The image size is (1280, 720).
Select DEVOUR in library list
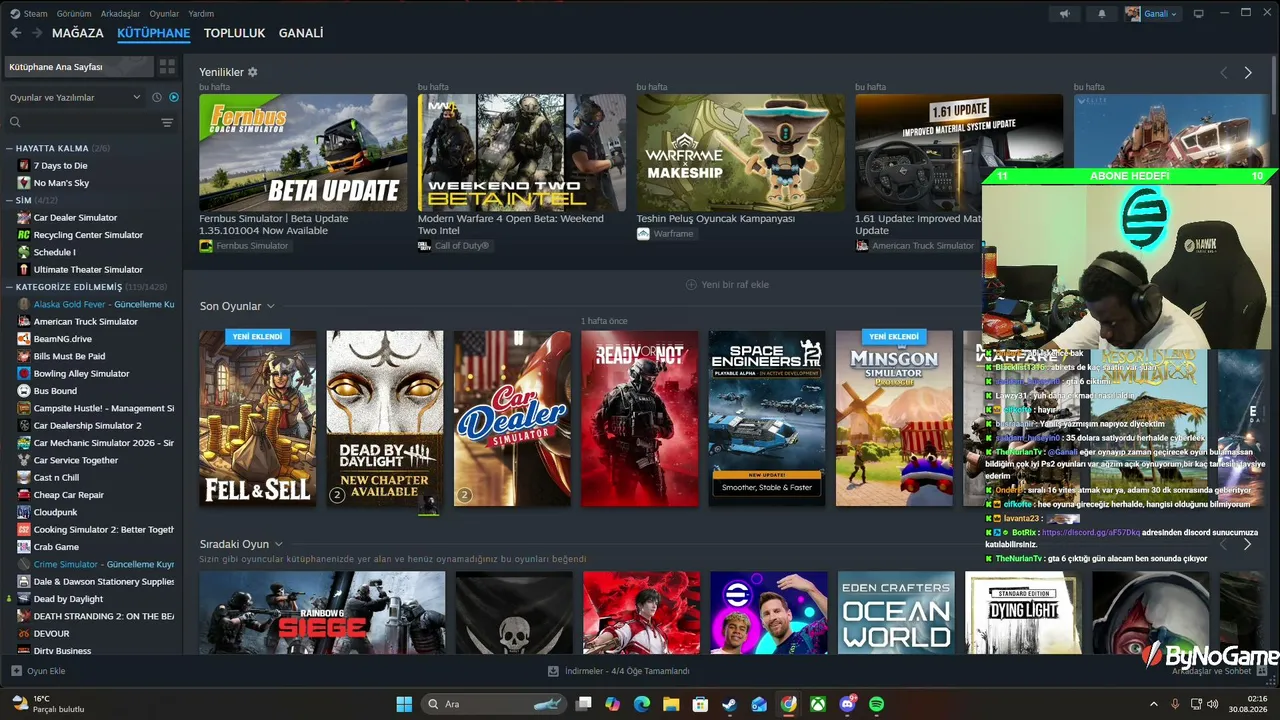(52, 634)
